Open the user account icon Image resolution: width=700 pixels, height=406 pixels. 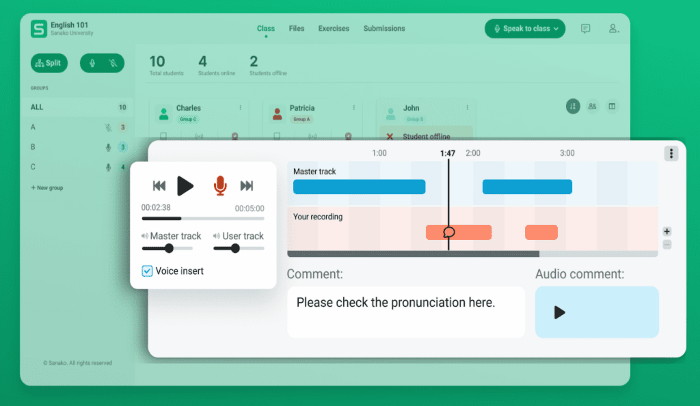click(613, 29)
